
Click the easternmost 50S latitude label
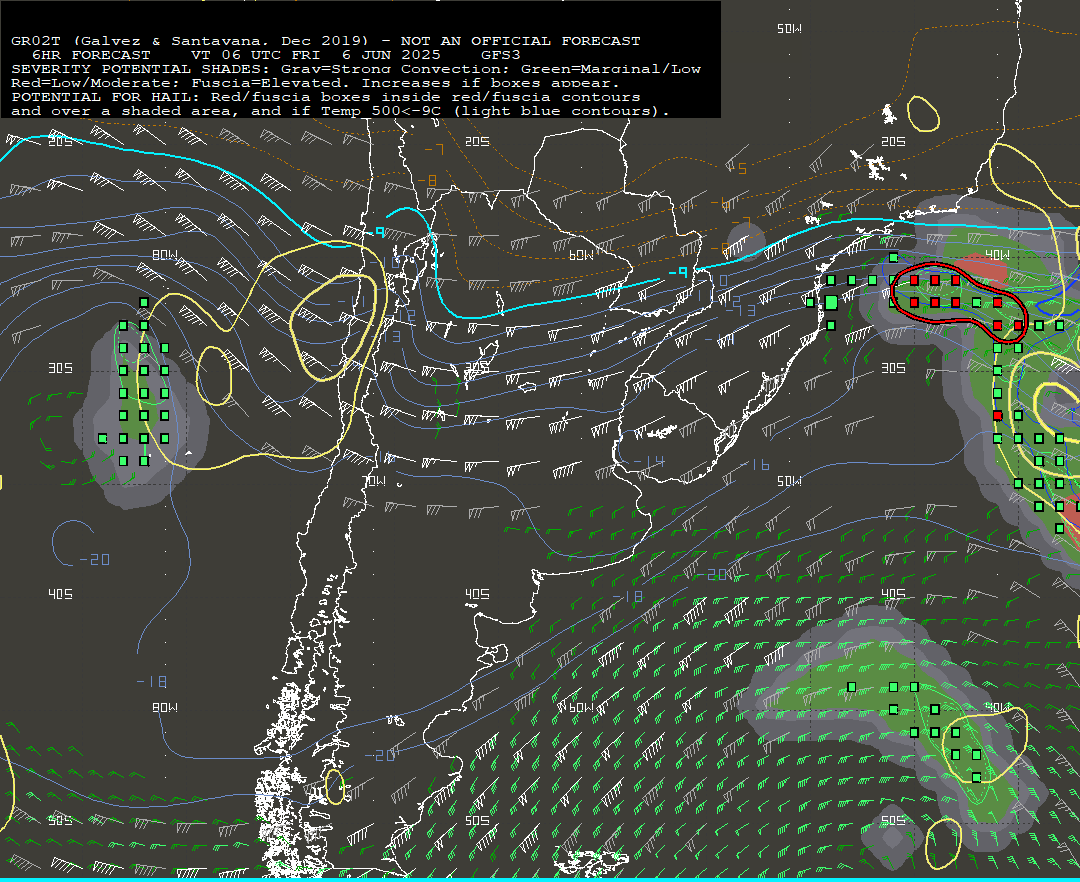(893, 820)
